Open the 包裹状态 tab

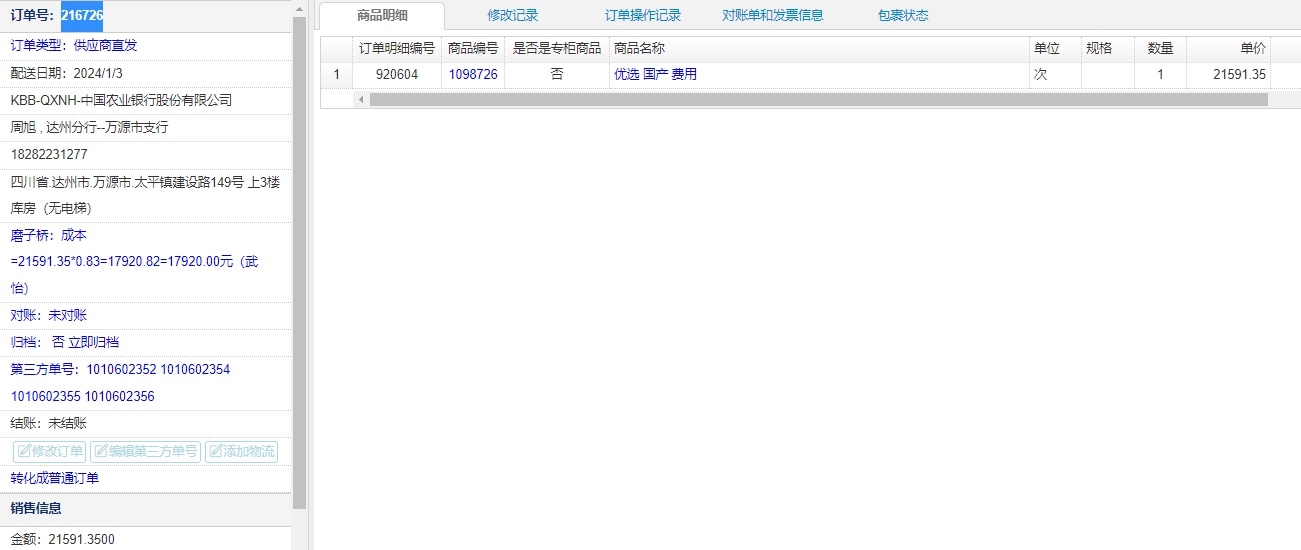pyautogui.click(x=903, y=15)
